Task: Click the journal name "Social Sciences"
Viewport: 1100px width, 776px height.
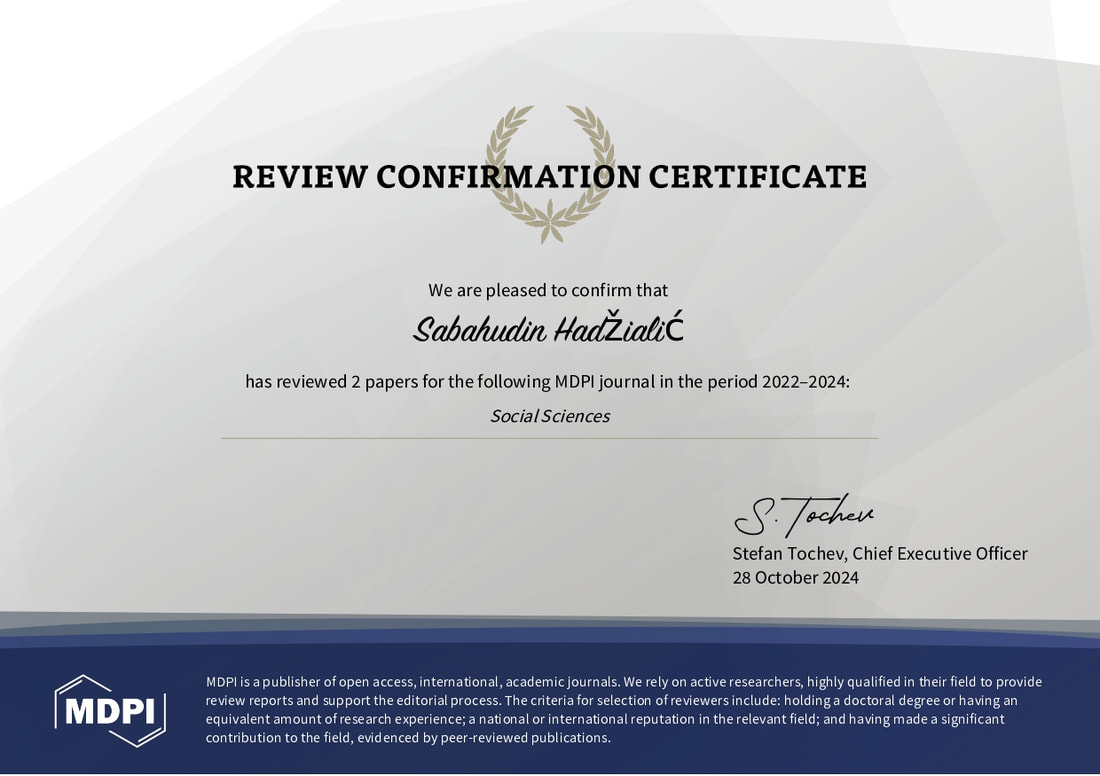Action: click(550, 416)
